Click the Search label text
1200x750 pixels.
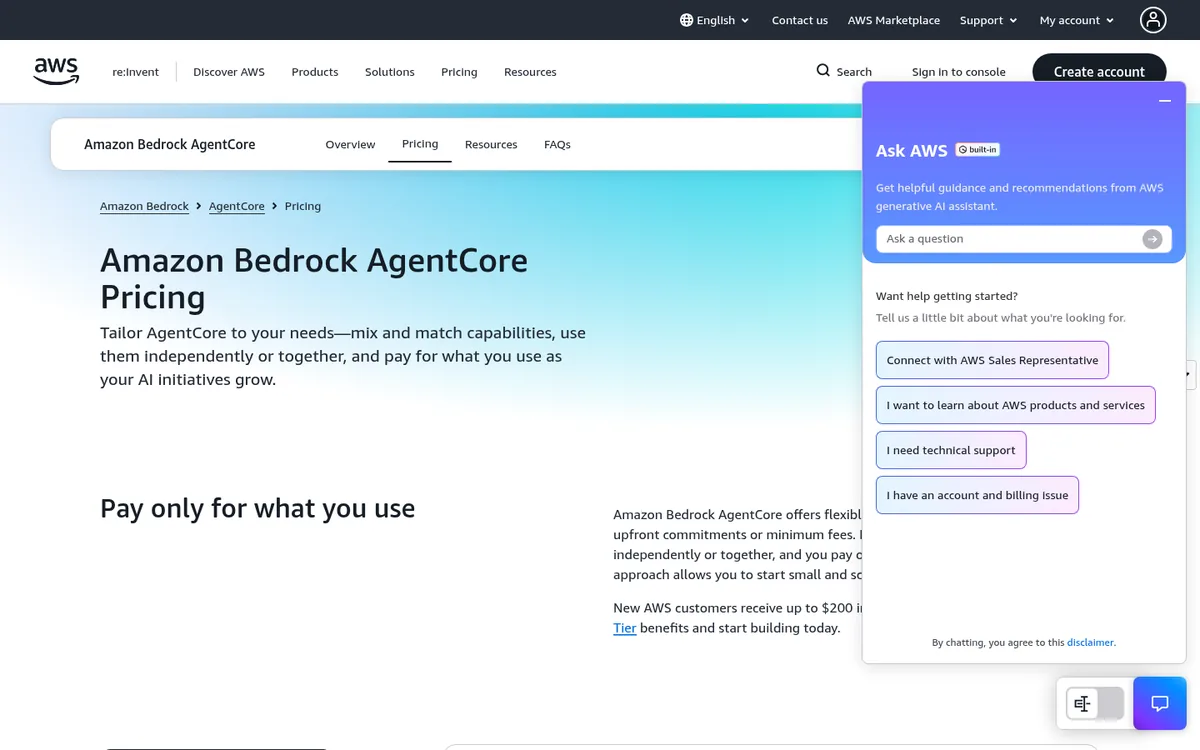854,72
